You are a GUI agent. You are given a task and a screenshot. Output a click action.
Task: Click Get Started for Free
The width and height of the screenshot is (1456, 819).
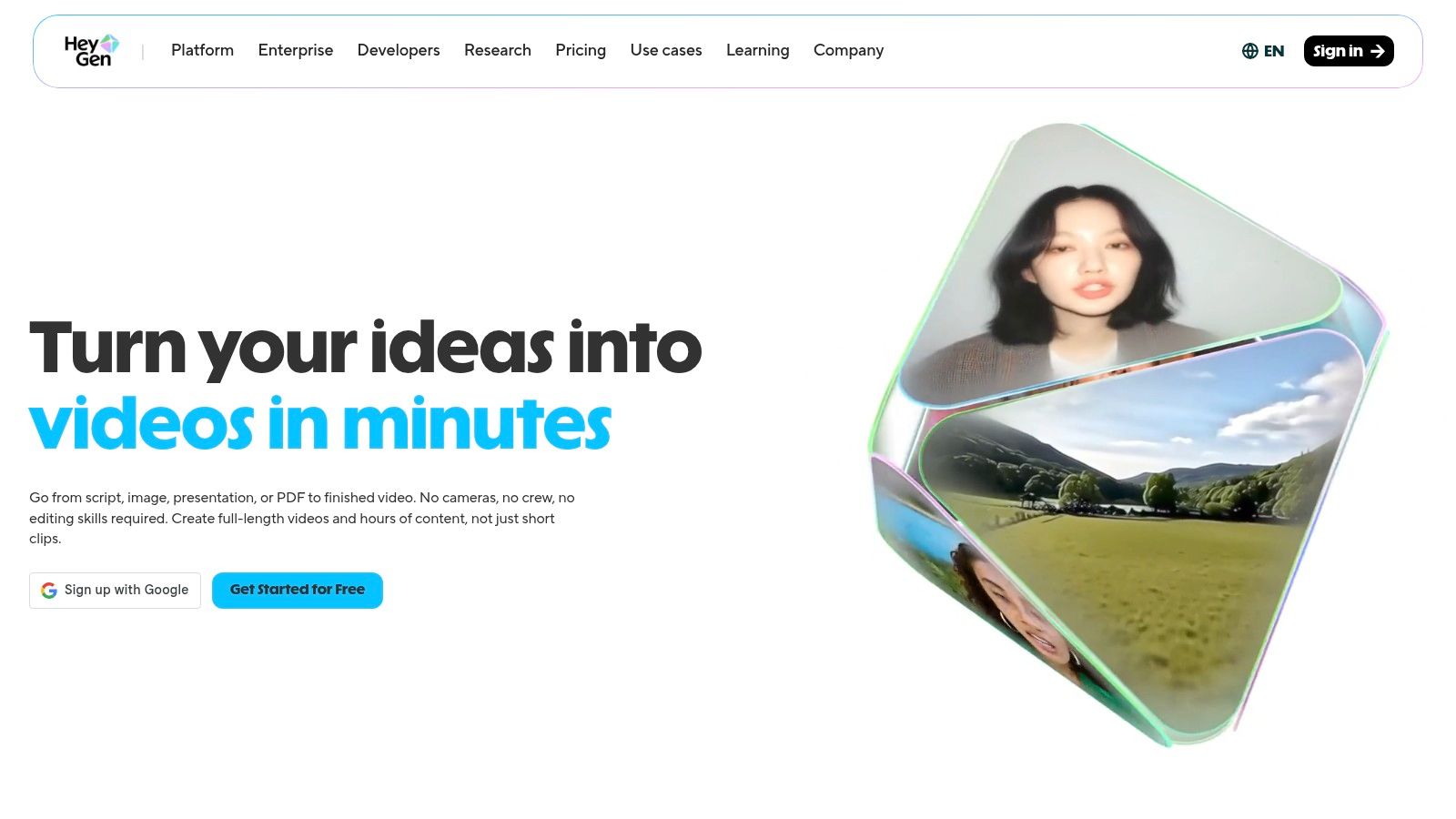[x=298, y=591]
